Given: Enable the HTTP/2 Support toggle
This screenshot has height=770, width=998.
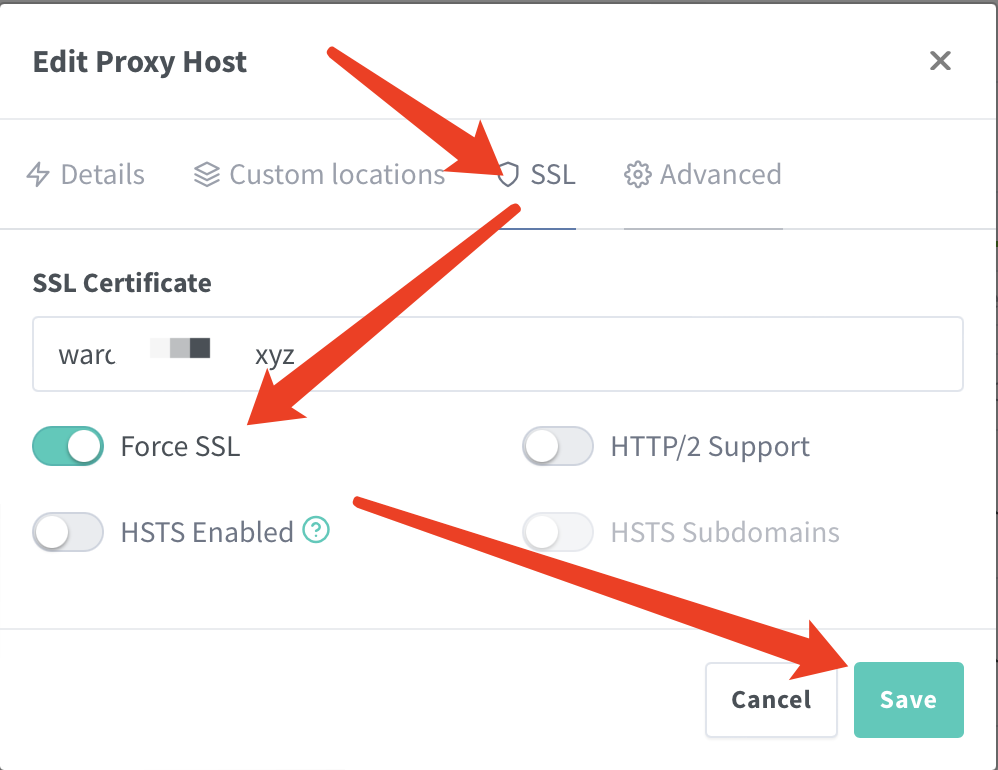Looking at the screenshot, I should (558, 446).
